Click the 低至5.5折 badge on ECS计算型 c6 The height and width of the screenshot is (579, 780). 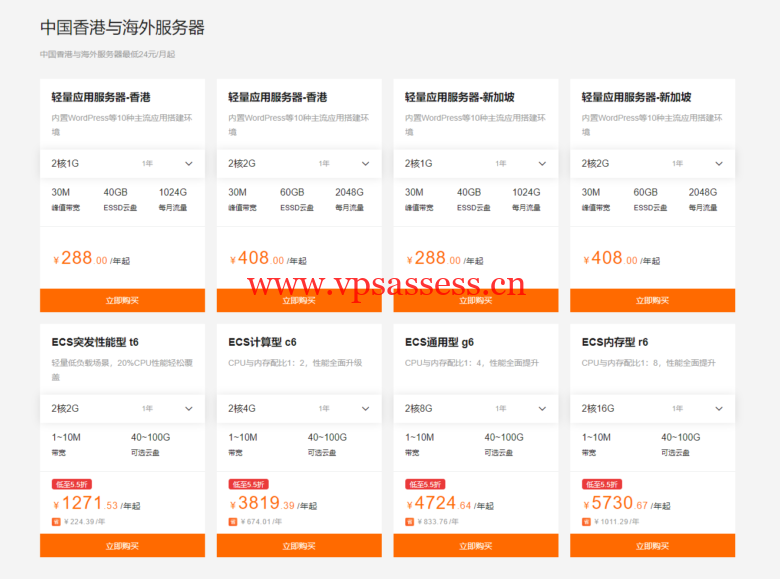click(247, 484)
